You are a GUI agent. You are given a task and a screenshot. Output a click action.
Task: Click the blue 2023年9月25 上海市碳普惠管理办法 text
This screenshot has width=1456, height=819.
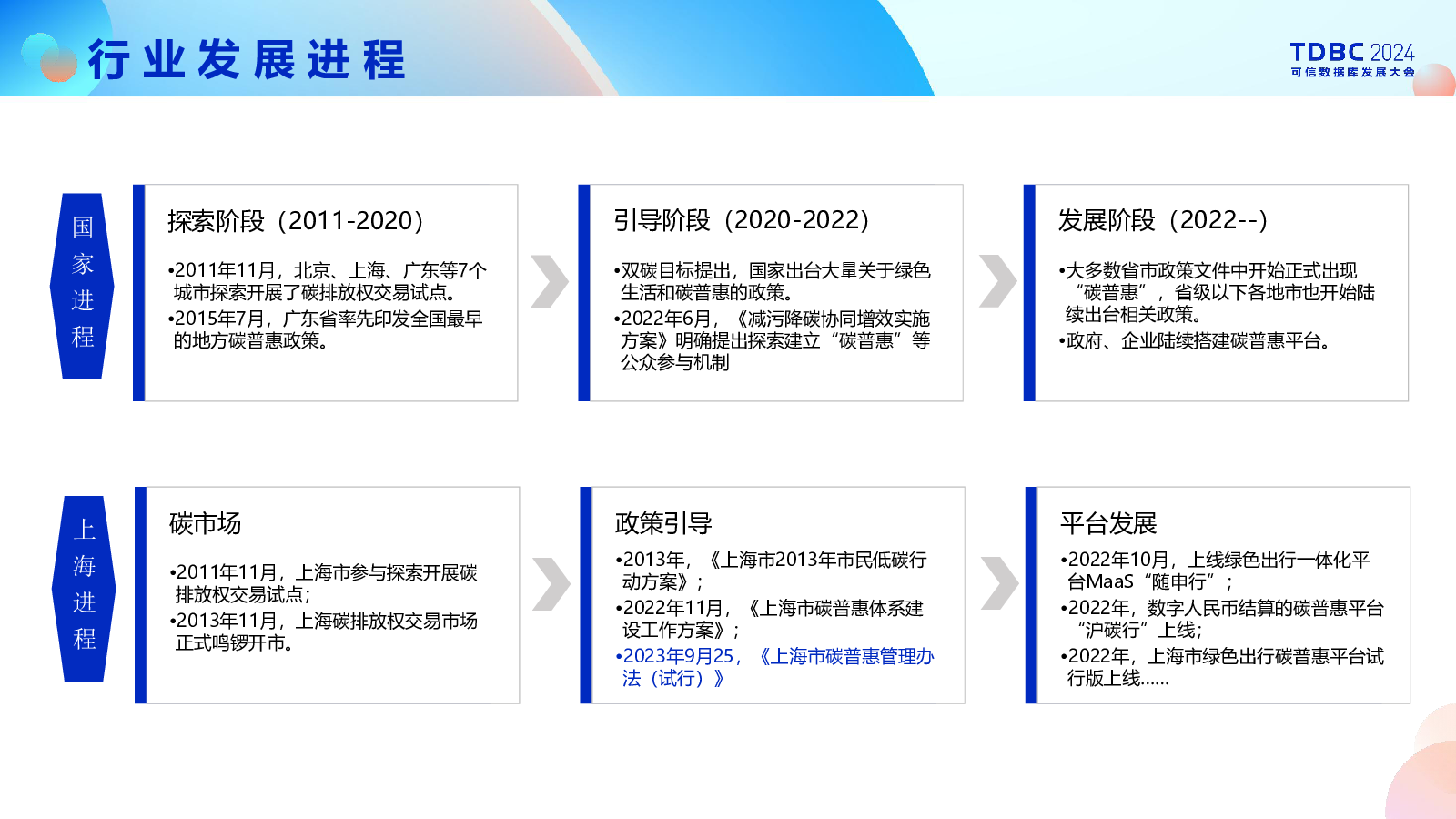(x=774, y=667)
